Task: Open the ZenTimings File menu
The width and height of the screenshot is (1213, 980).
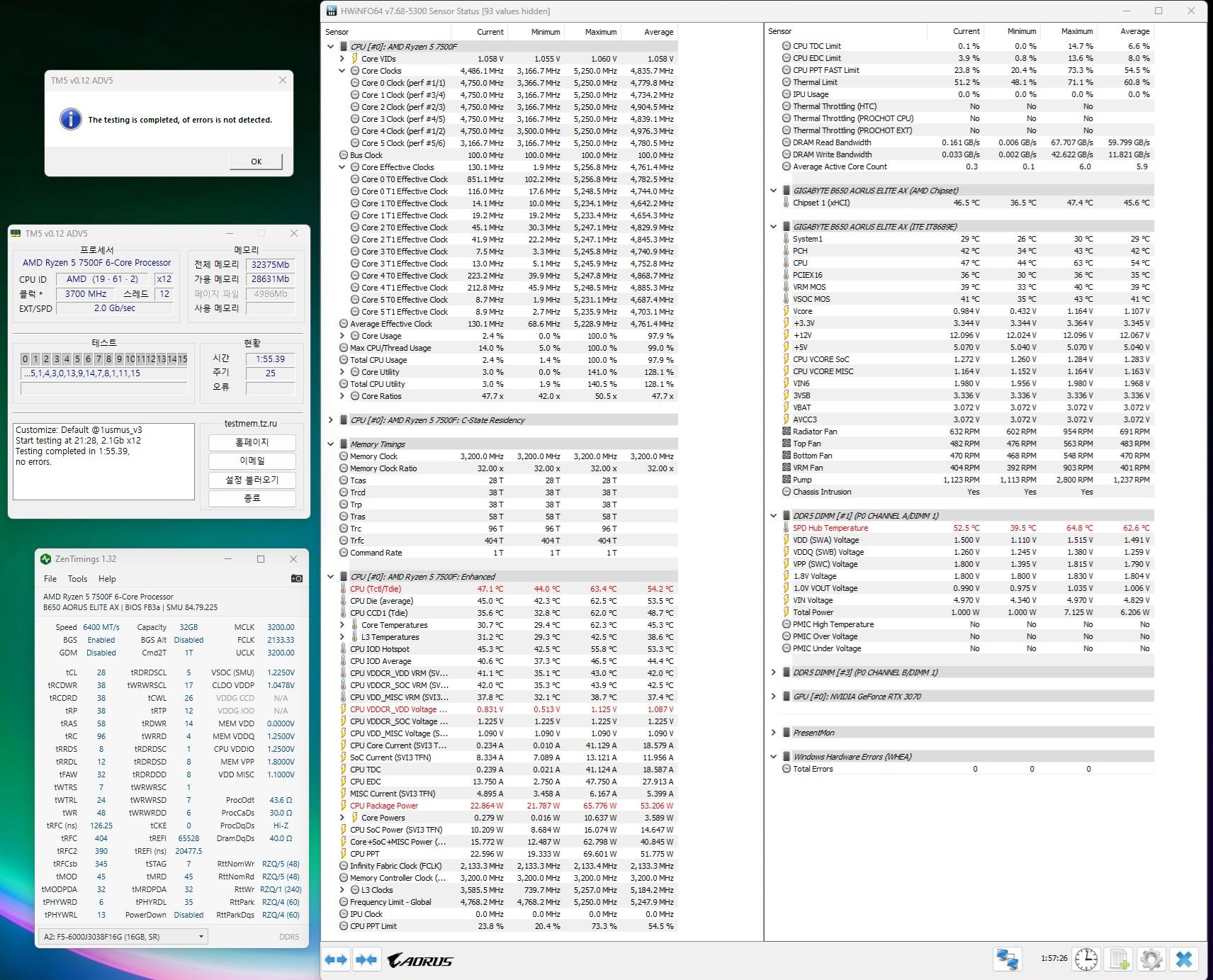Action: click(x=50, y=579)
